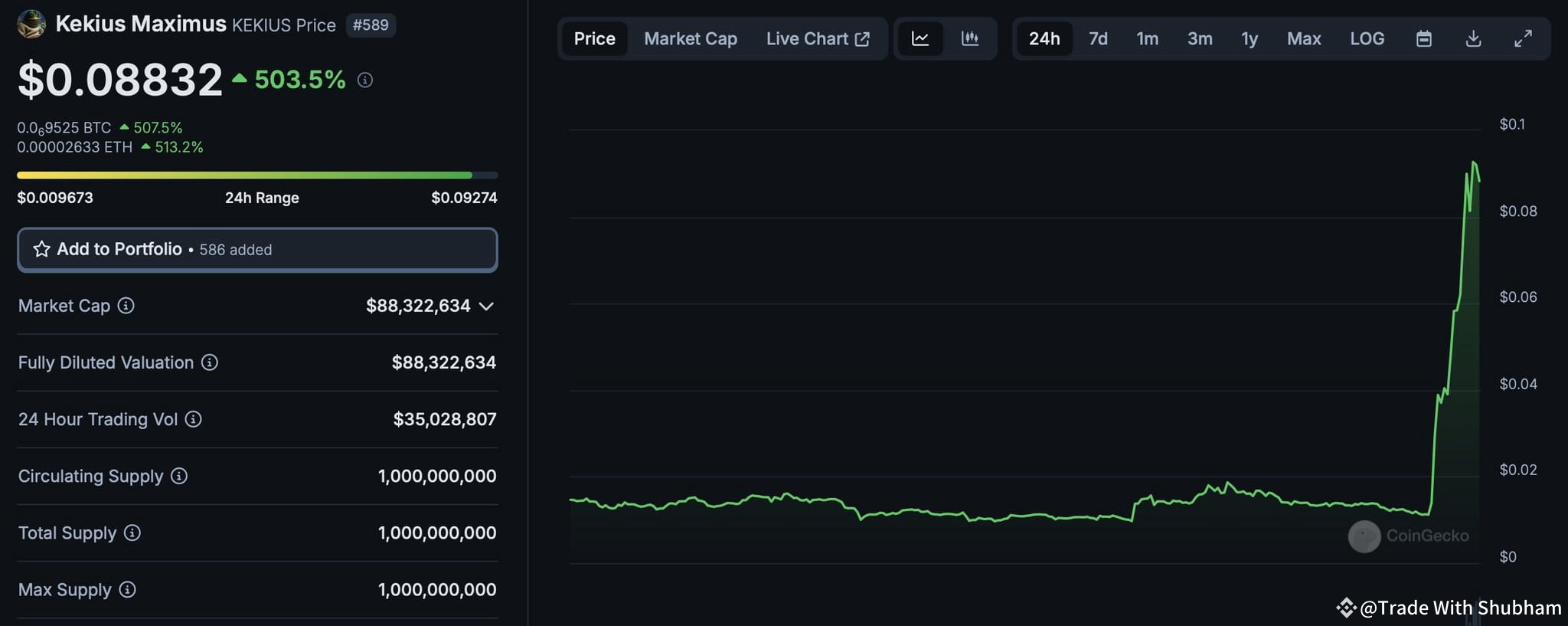The height and width of the screenshot is (626, 1568).
Task: Switch to candlestick chart view icon
Action: pyautogui.click(x=970, y=38)
